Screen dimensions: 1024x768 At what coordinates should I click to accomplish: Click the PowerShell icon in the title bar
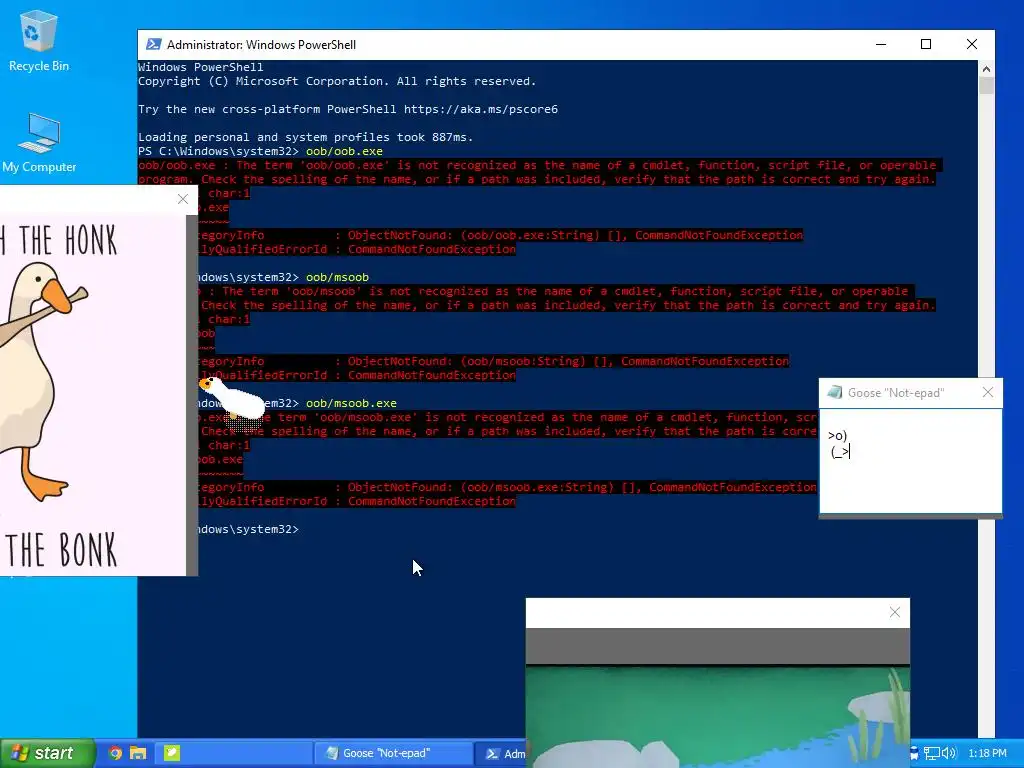coord(153,44)
